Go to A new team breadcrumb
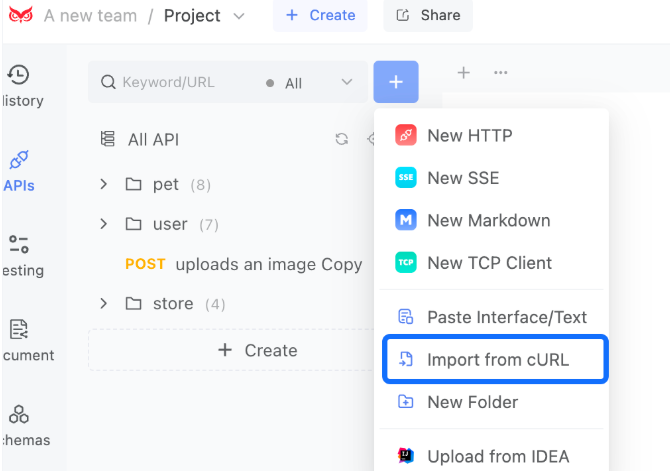 [91, 16]
